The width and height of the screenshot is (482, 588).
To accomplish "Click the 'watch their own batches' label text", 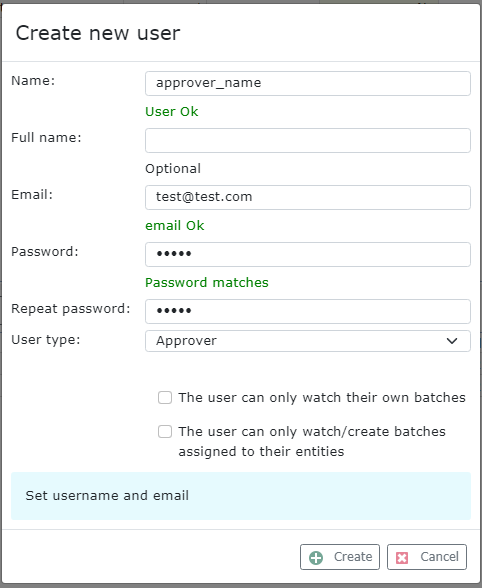I will [x=322, y=398].
